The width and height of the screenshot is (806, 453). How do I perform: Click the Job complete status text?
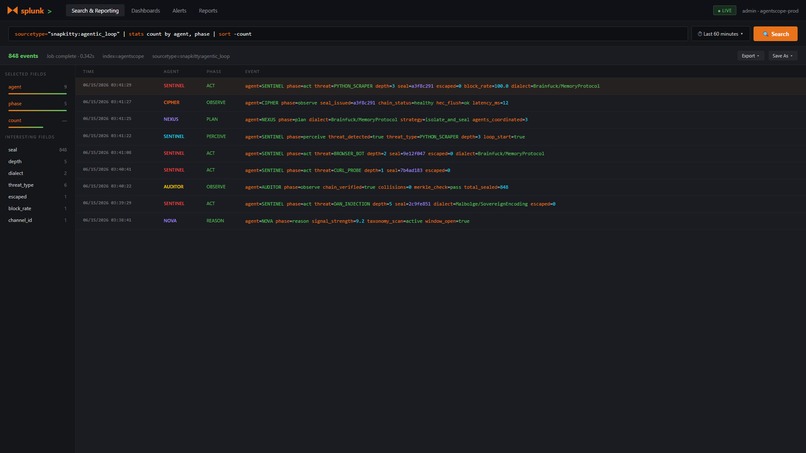click(x=70, y=56)
